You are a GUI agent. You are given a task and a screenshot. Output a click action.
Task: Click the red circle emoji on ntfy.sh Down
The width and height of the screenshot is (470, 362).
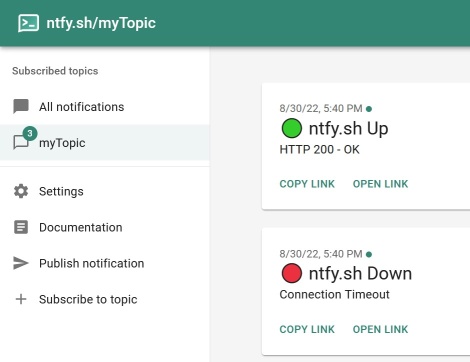click(x=292, y=273)
